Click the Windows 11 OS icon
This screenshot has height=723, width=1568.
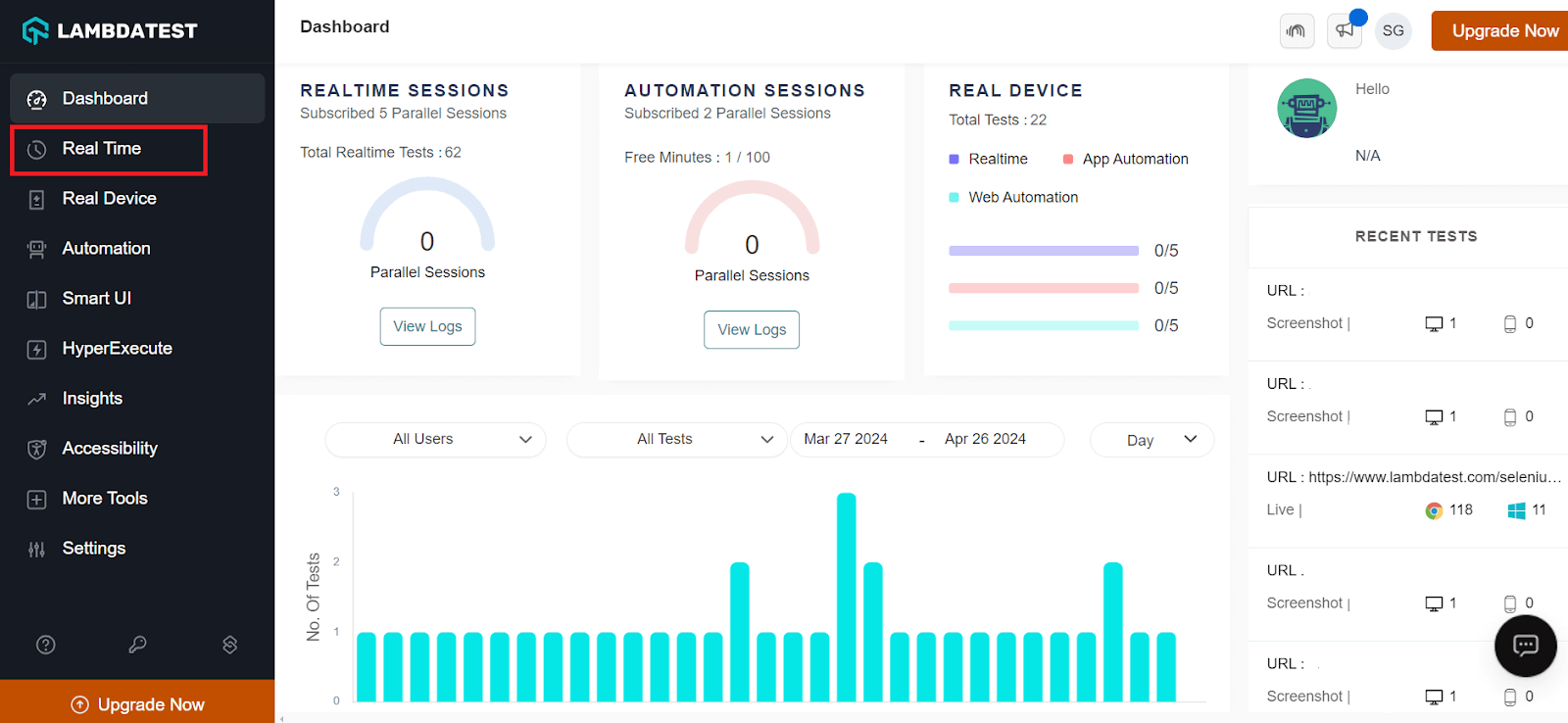coord(1516,510)
